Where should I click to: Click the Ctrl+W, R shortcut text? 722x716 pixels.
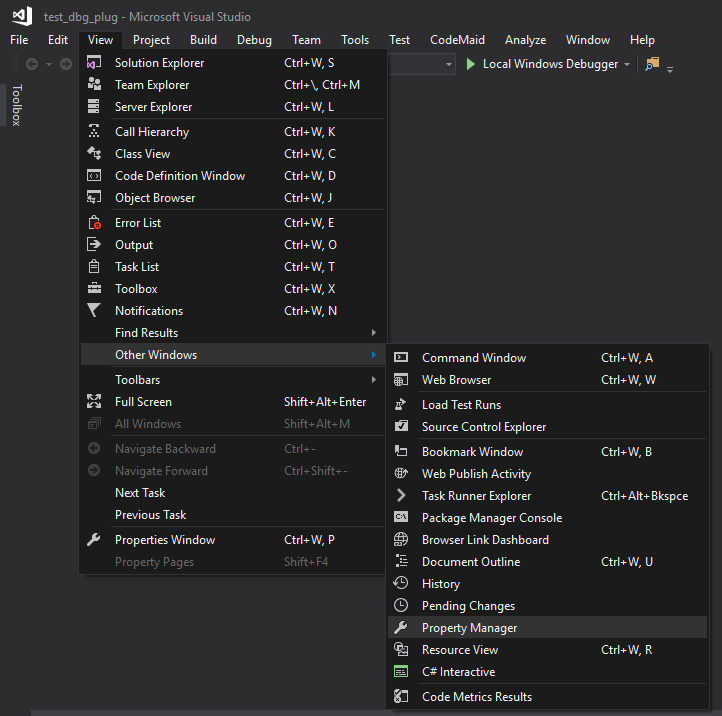[626, 650]
